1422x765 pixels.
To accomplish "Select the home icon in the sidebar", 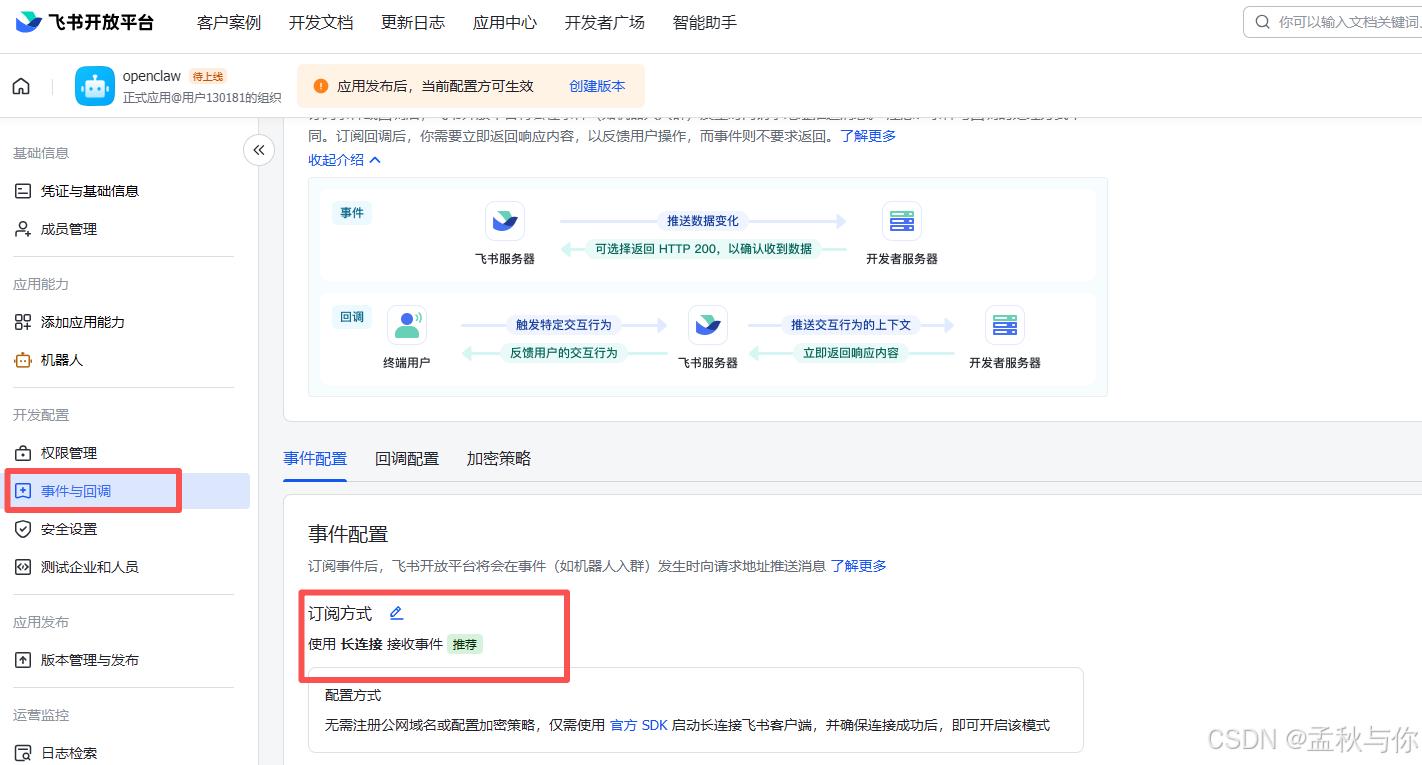I will (21, 86).
